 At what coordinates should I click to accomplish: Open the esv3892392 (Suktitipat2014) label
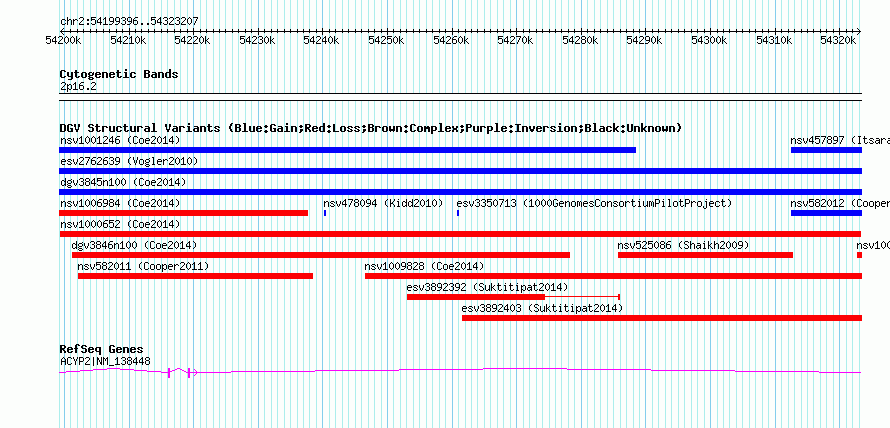(x=487, y=287)
